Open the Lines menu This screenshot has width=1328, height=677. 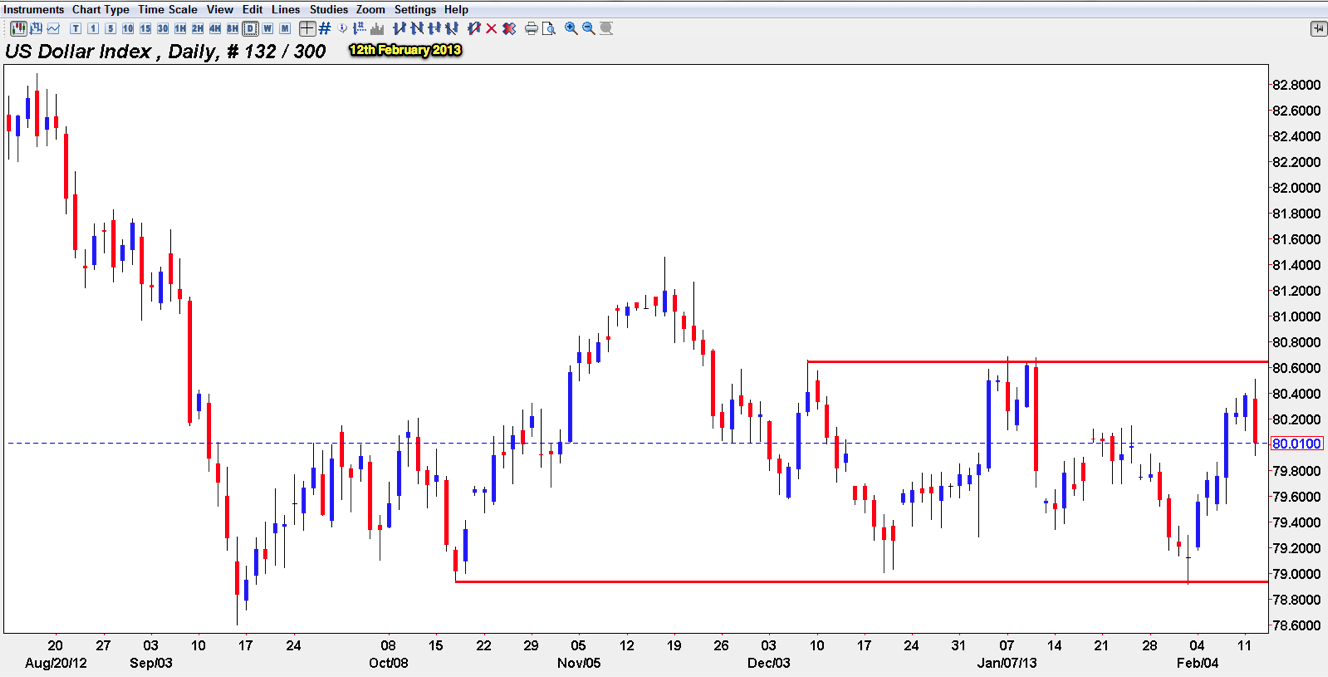coord(286,9)
